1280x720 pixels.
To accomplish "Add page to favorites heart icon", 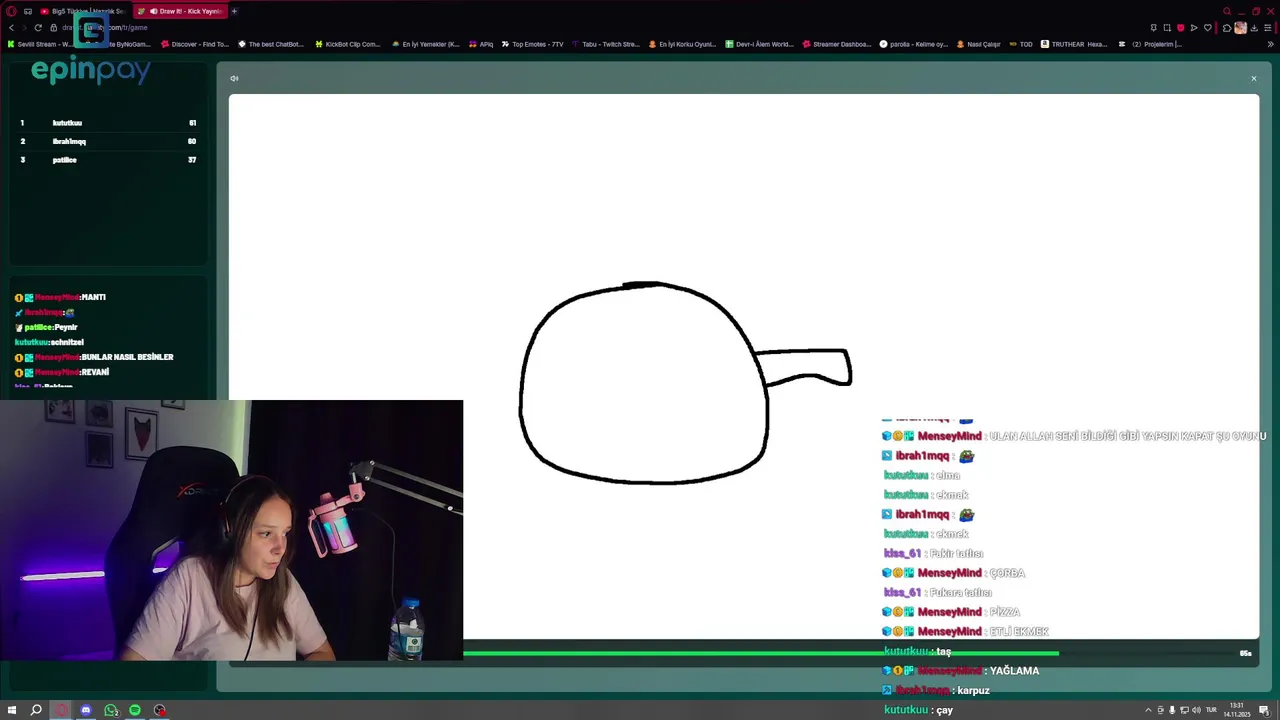I will [1207, 28].
